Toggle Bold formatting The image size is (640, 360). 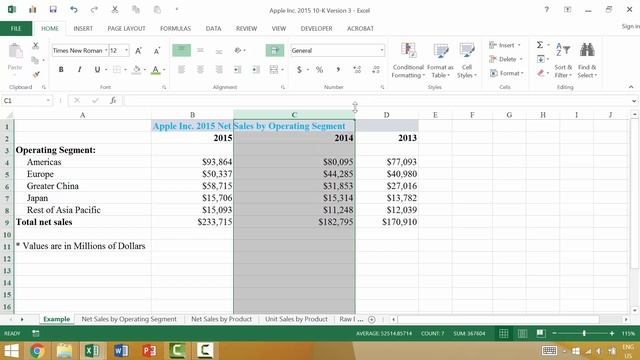pyautogui.click(x=61, y=70)
